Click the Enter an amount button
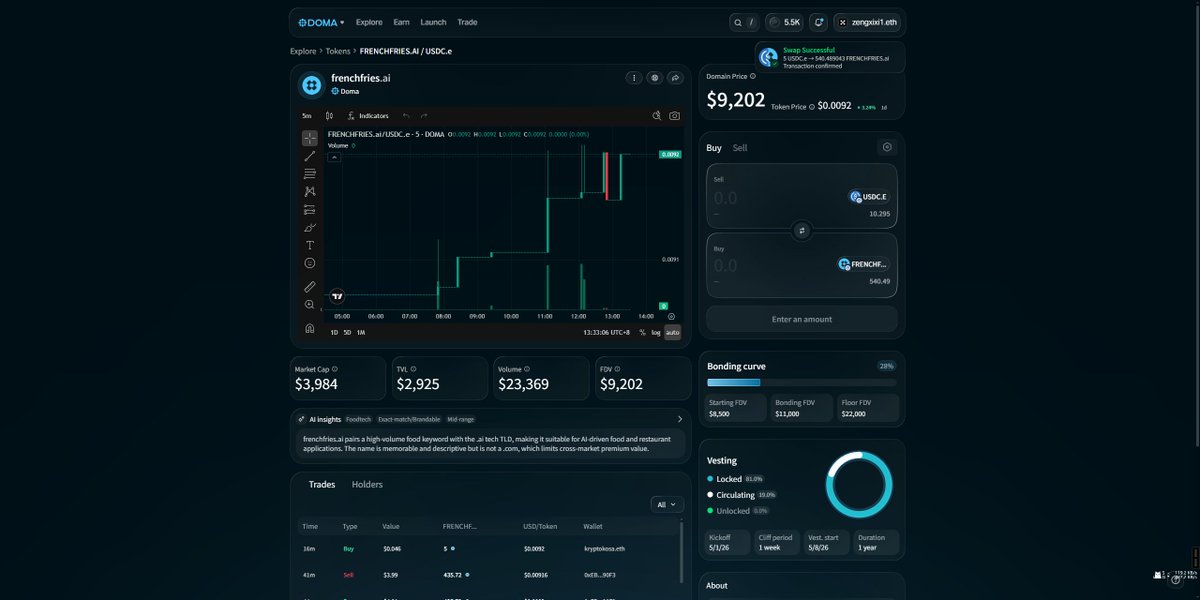Screen dimensions: 1200x600 [802, 319]
